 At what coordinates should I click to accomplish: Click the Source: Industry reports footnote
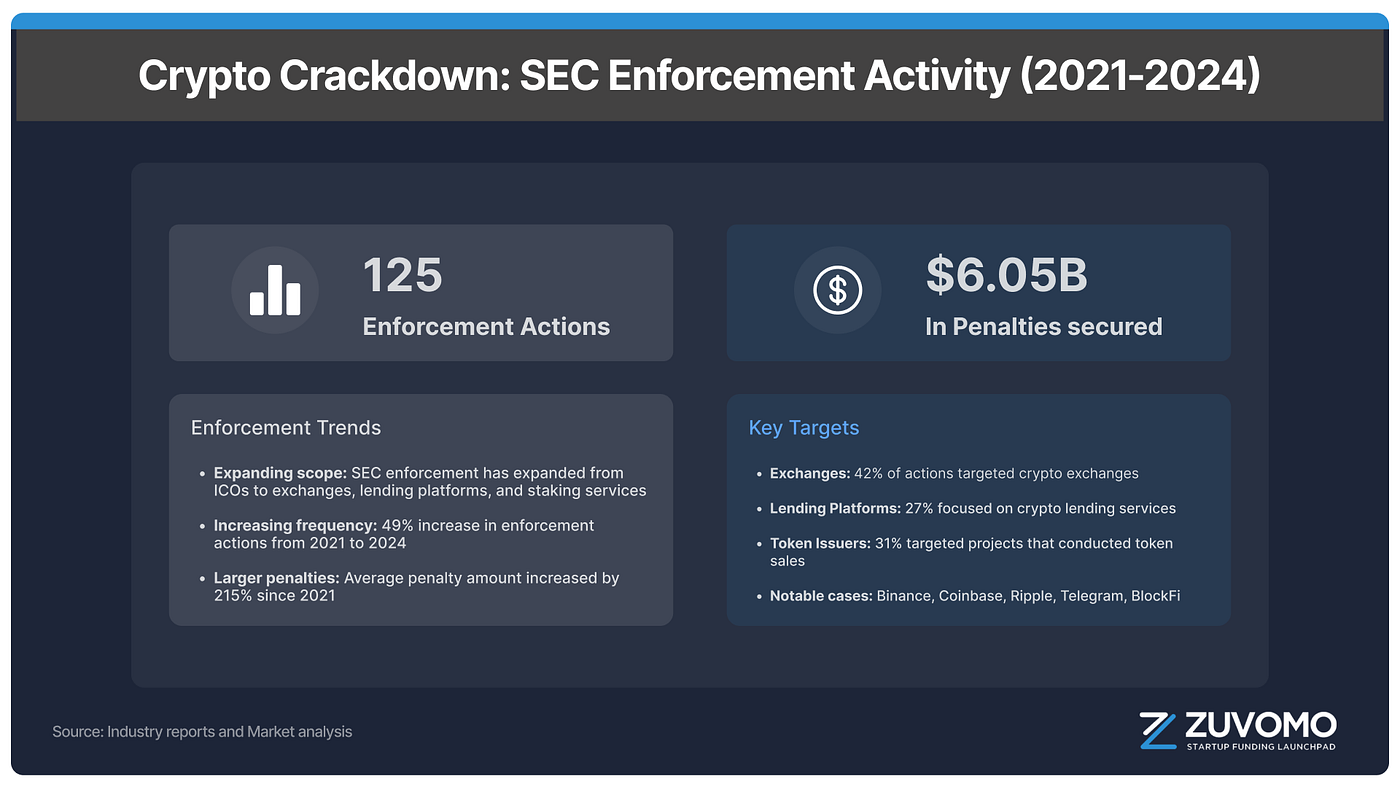[202, 732]
